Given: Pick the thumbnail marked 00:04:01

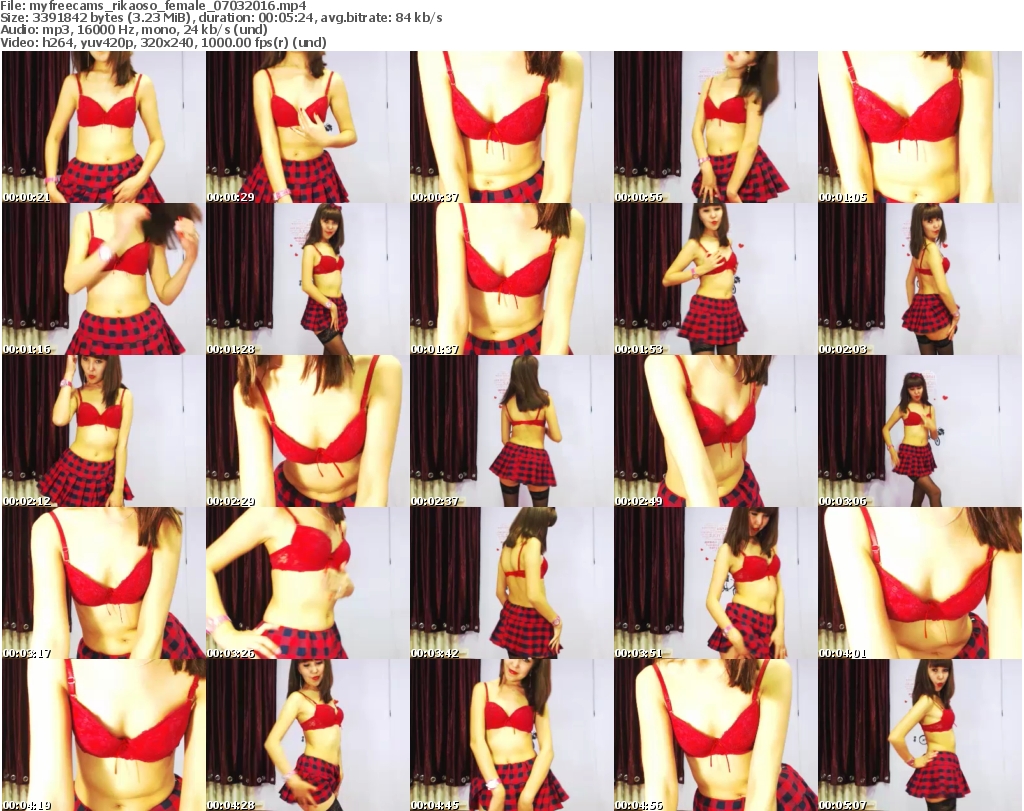Looking at the screenshot, I should point(918,583).
